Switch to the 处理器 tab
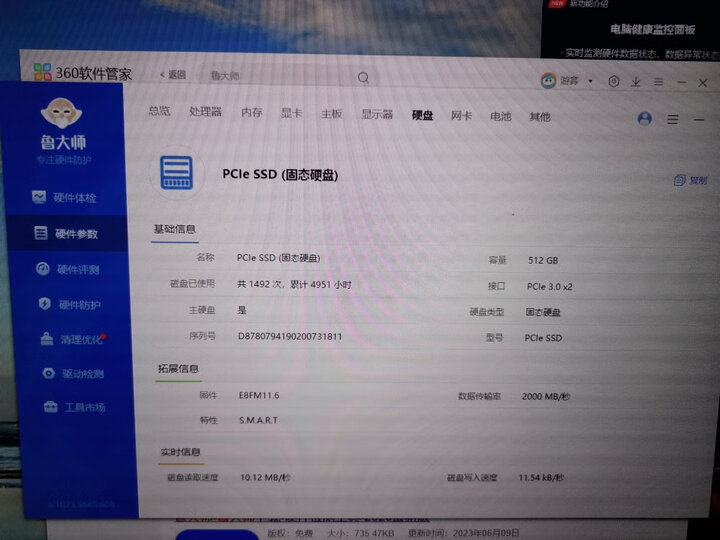Image resolution: width=720 pixels, height=540 pixels. [x=205, y=112]
